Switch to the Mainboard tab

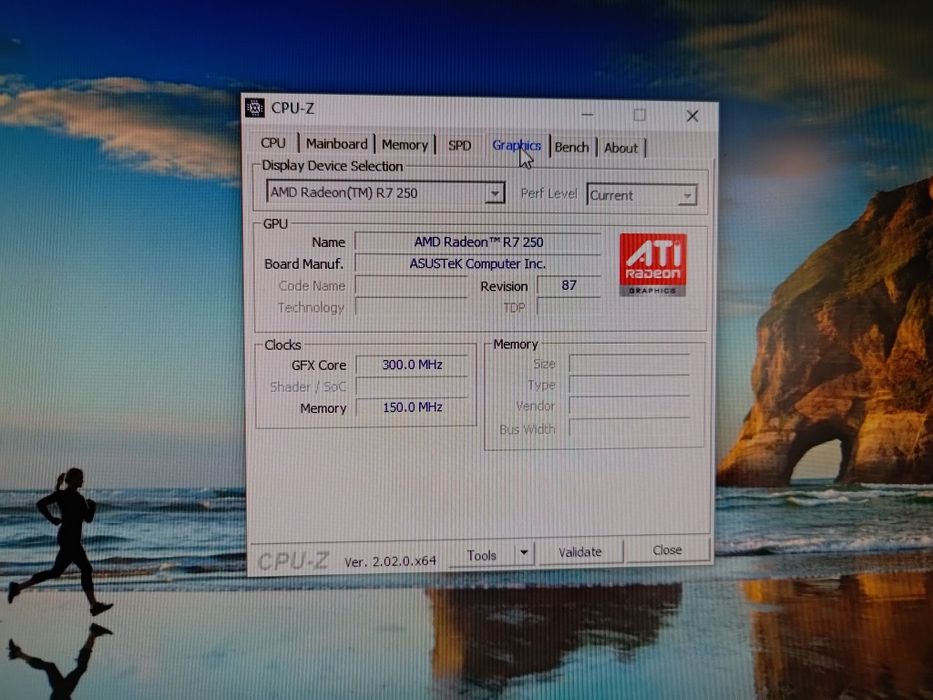(336, 144)
